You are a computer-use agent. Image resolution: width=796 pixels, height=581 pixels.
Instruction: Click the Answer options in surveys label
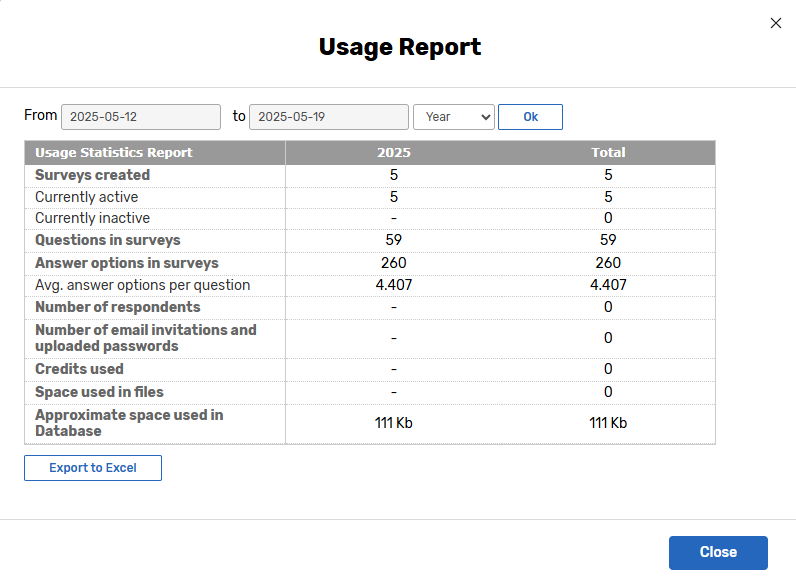pyautogui.click(x=126, y=263)
